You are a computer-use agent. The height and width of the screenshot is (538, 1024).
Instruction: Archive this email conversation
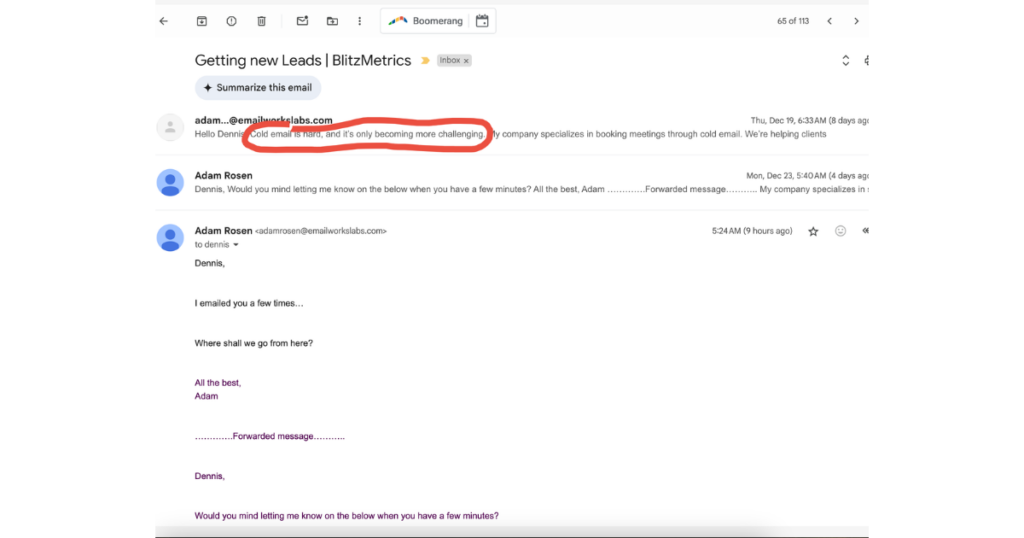tap(202, 21)
